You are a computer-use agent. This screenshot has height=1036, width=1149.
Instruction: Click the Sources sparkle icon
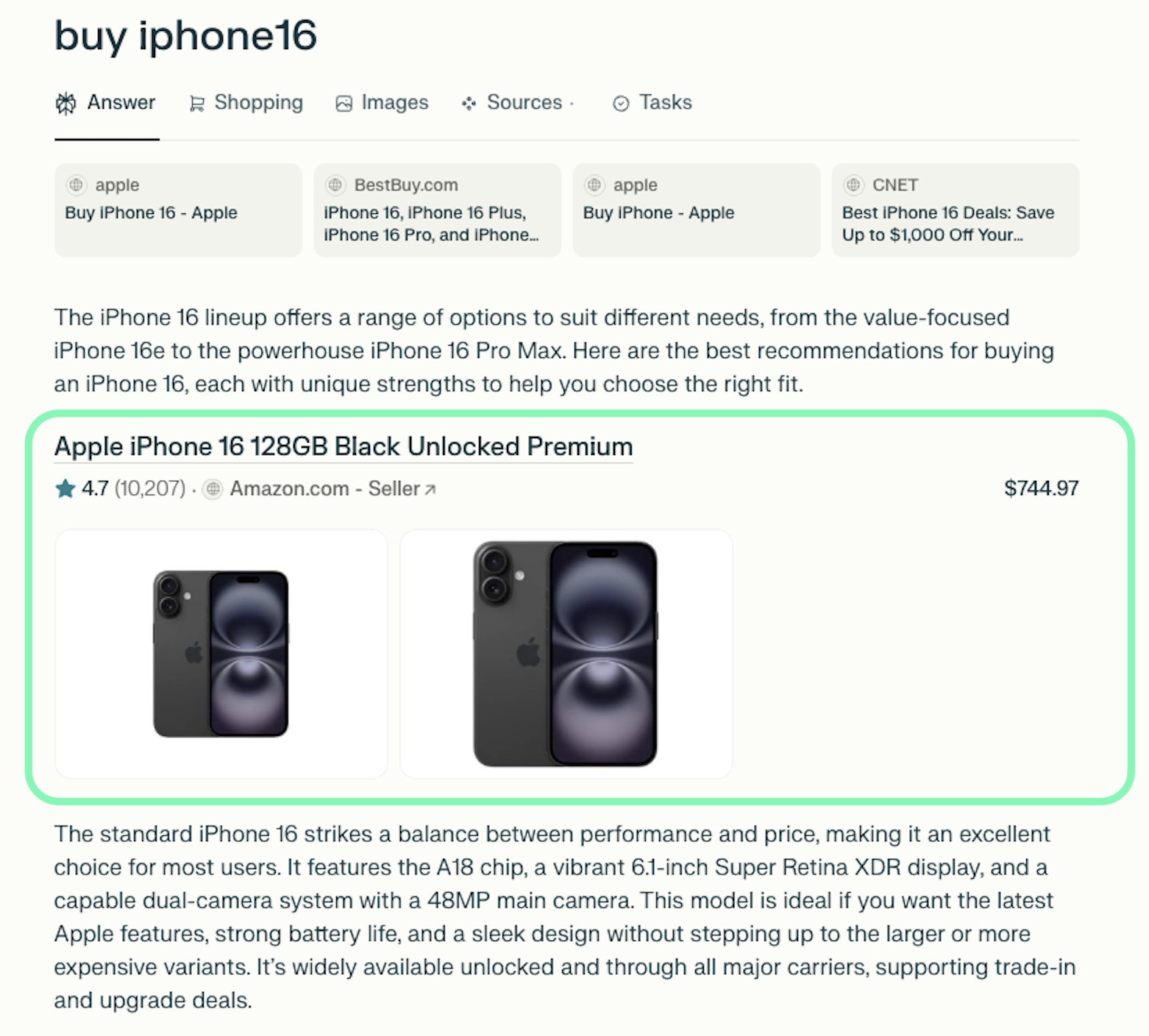pos(469,104)
